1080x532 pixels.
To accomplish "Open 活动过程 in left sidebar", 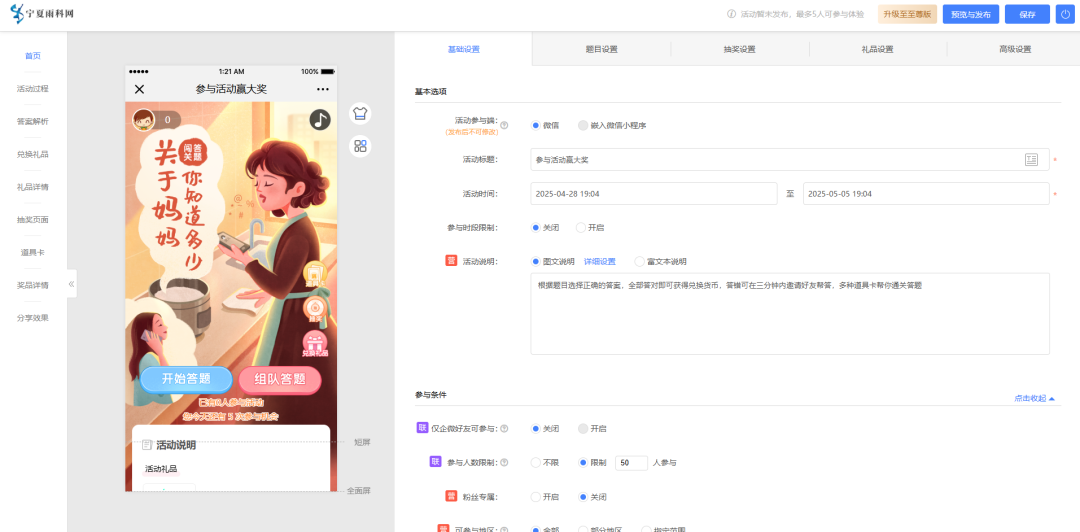I will pos(33,89).
